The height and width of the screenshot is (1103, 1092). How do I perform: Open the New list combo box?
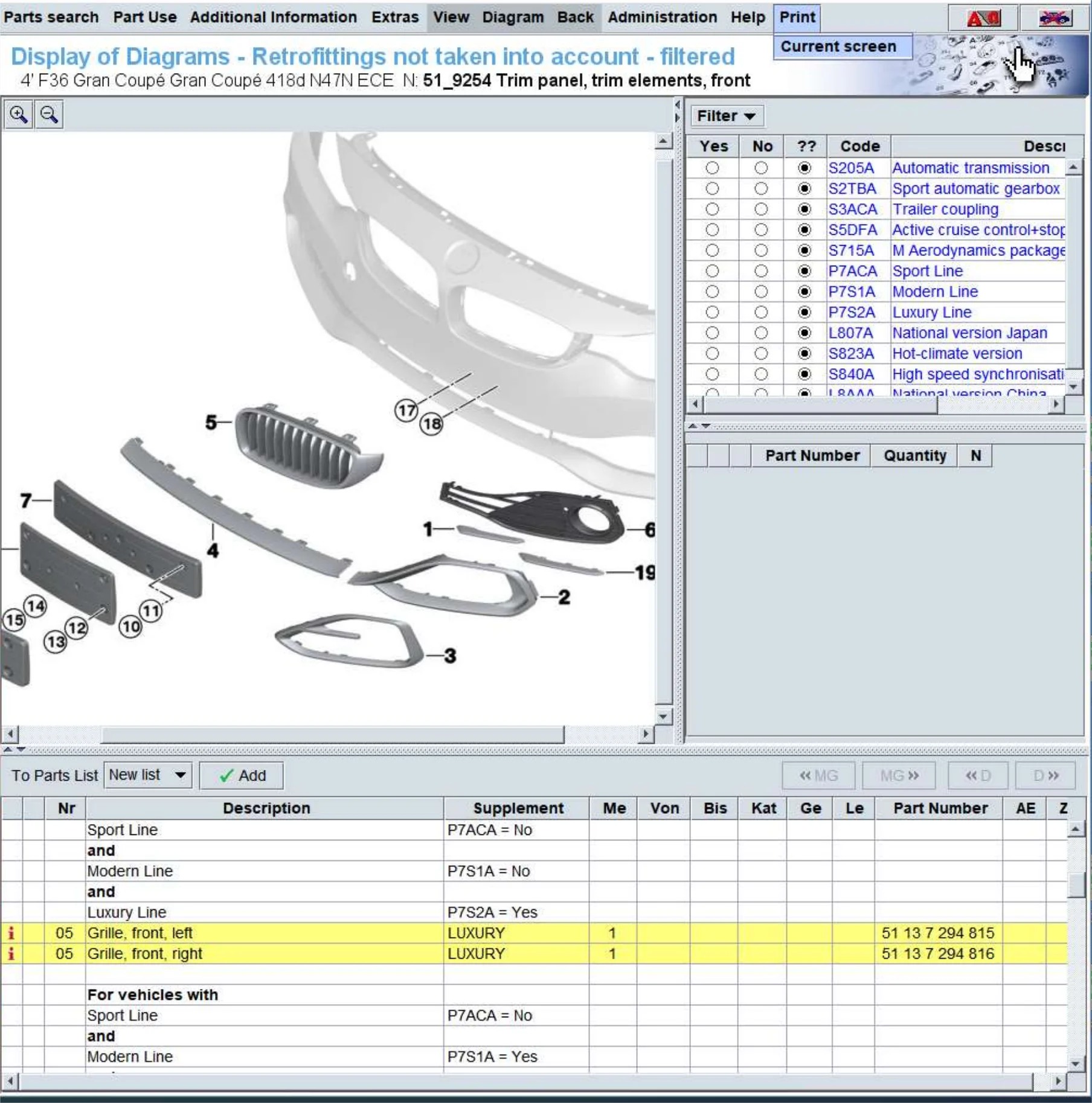pos(147,775)
